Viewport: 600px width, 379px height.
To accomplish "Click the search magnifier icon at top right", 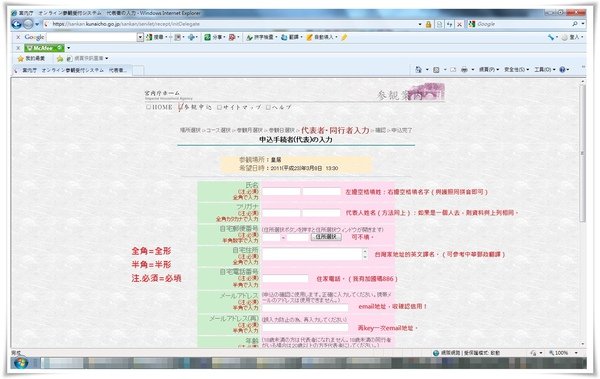I will (x=575, y=24).
